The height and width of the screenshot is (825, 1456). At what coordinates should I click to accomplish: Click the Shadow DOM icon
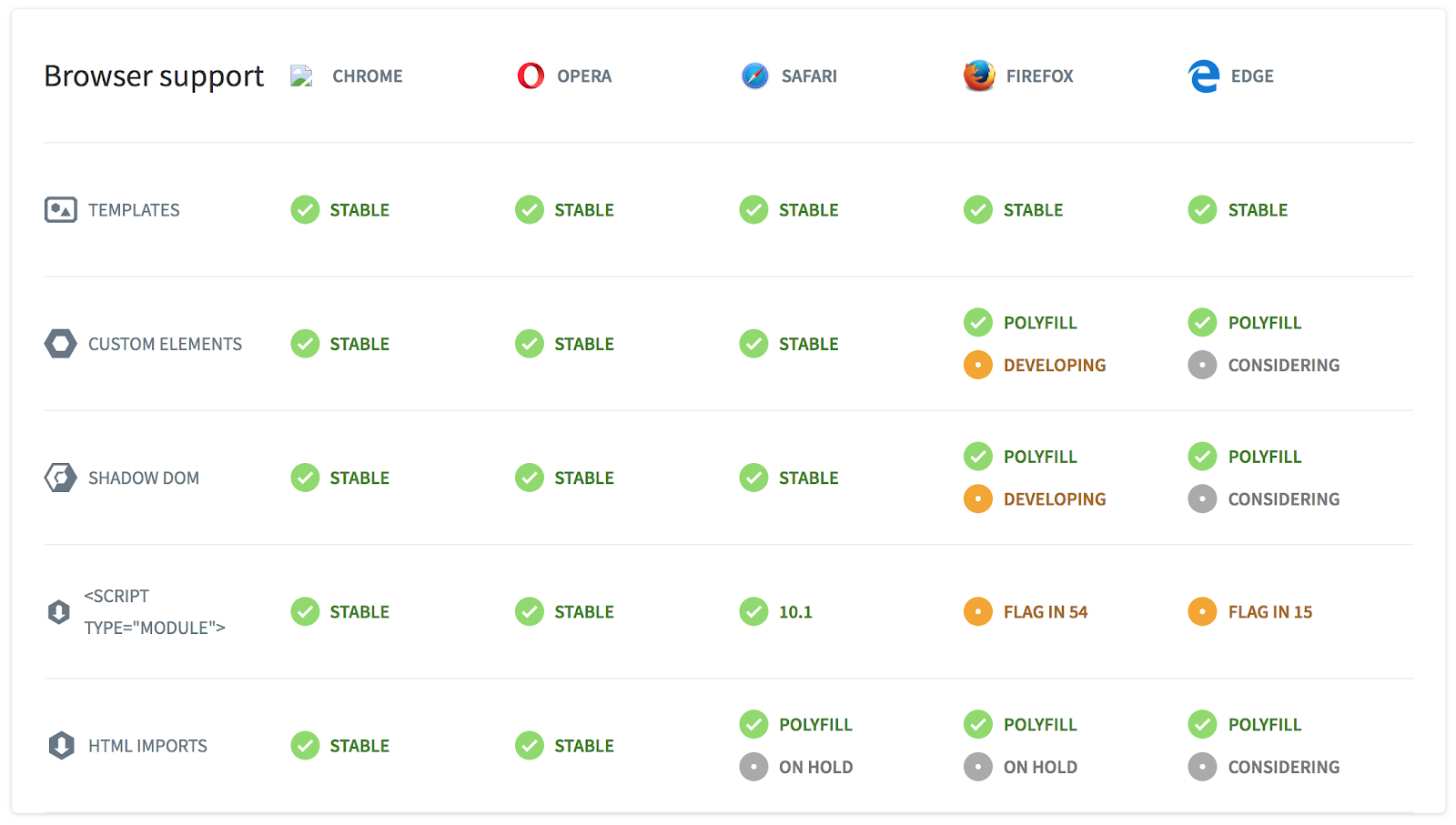coord(61,478)
